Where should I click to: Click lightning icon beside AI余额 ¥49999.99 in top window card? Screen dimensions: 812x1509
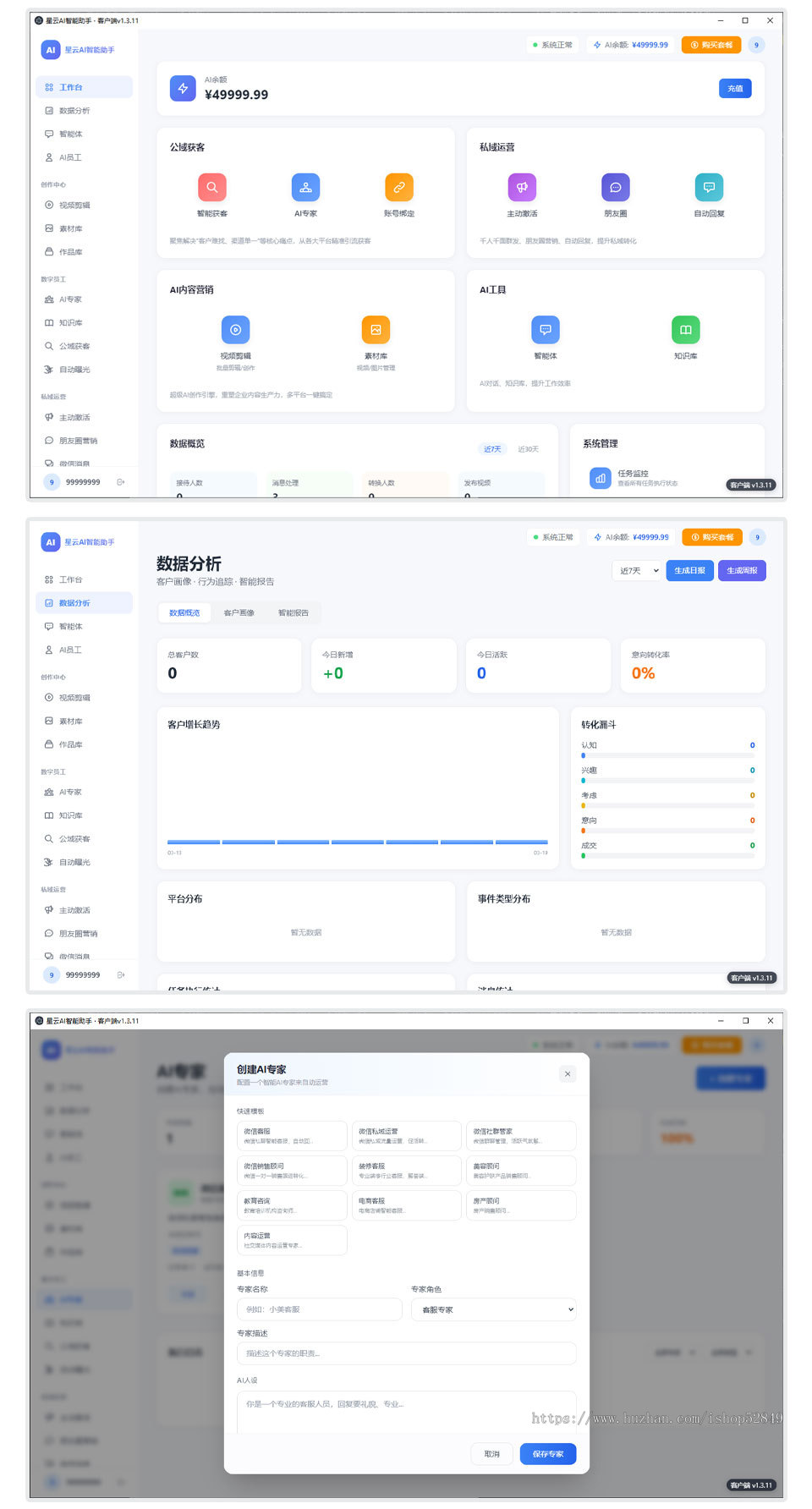[183, 88]
